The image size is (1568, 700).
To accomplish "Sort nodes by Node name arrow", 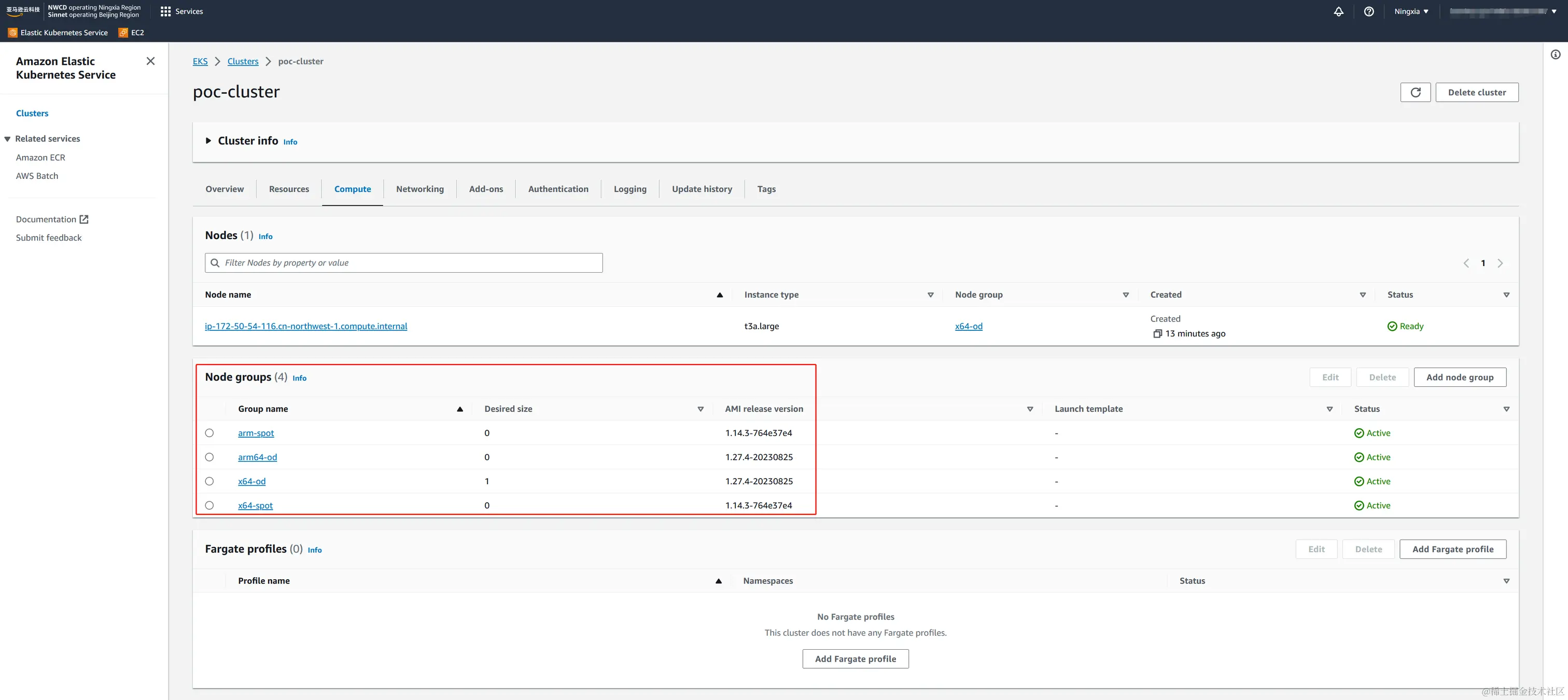I will (720, 295).
